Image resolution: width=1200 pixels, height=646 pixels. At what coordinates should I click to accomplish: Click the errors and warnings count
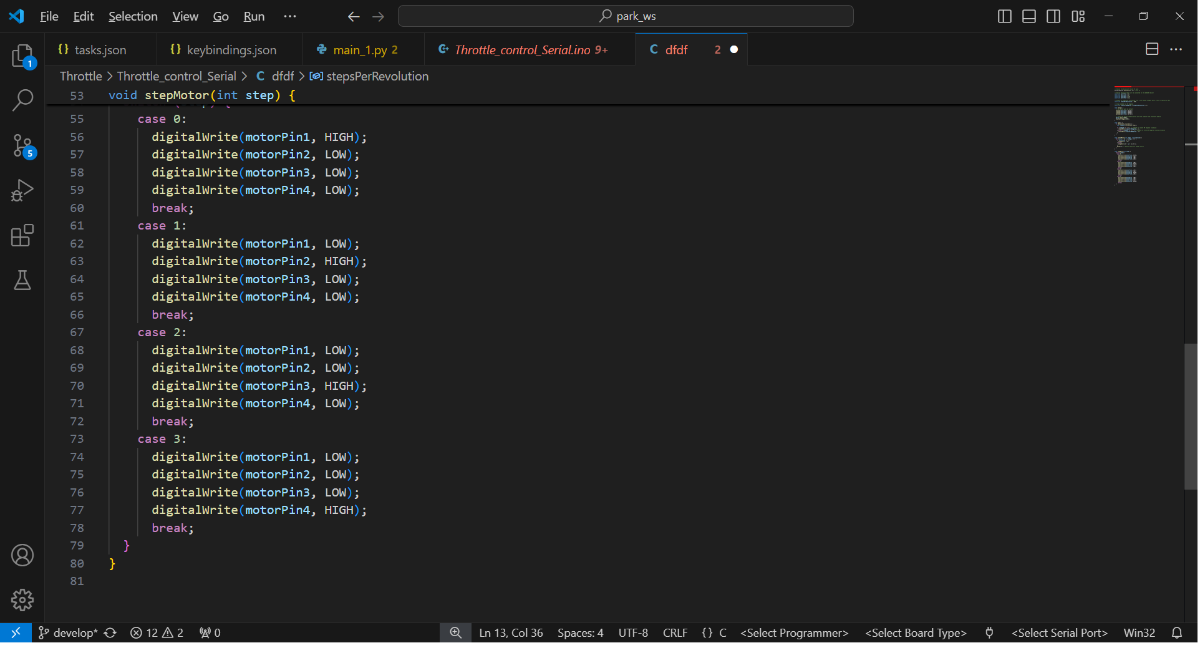pos(157,633)
